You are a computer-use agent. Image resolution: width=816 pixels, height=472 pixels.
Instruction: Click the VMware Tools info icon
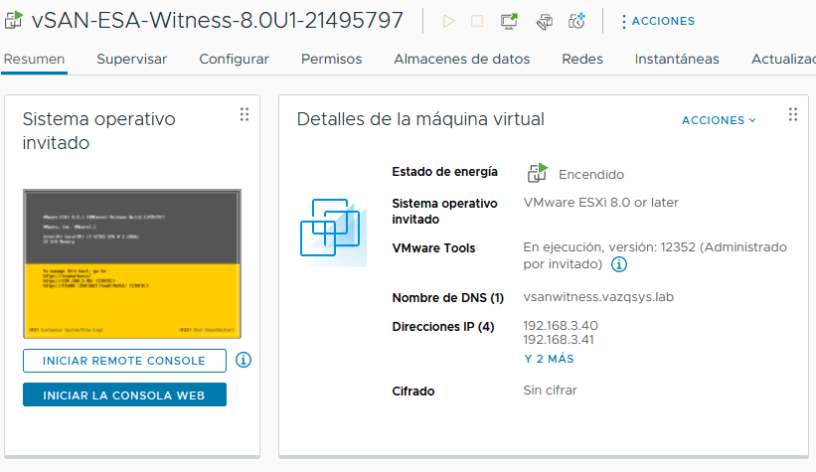619,265
